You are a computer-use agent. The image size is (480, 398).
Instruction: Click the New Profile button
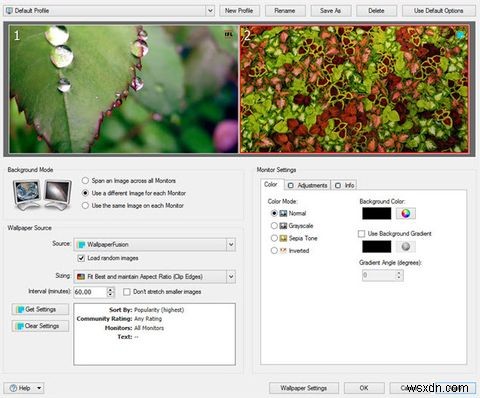point(239,11)
